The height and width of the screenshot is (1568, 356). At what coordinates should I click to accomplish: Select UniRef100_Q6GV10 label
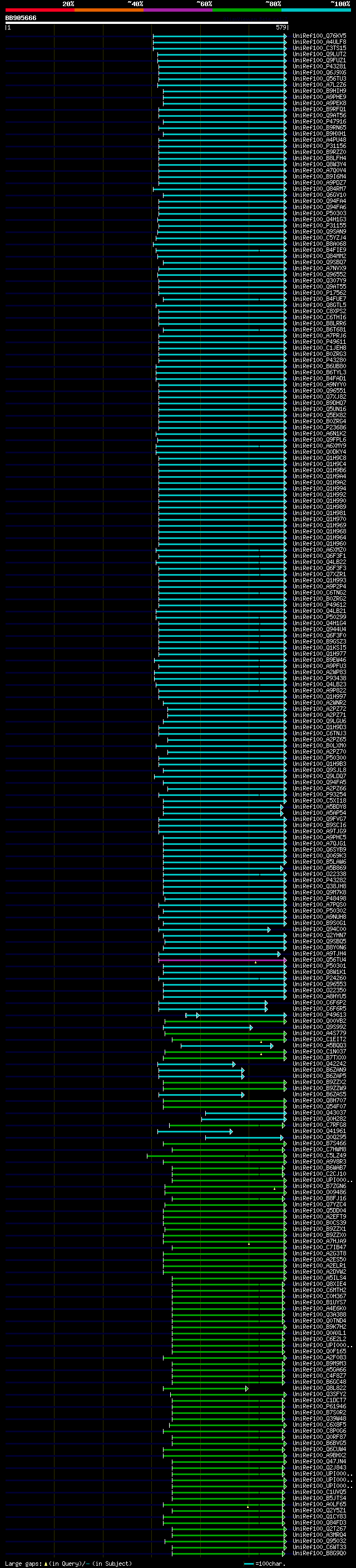click(x=319, y=195)
